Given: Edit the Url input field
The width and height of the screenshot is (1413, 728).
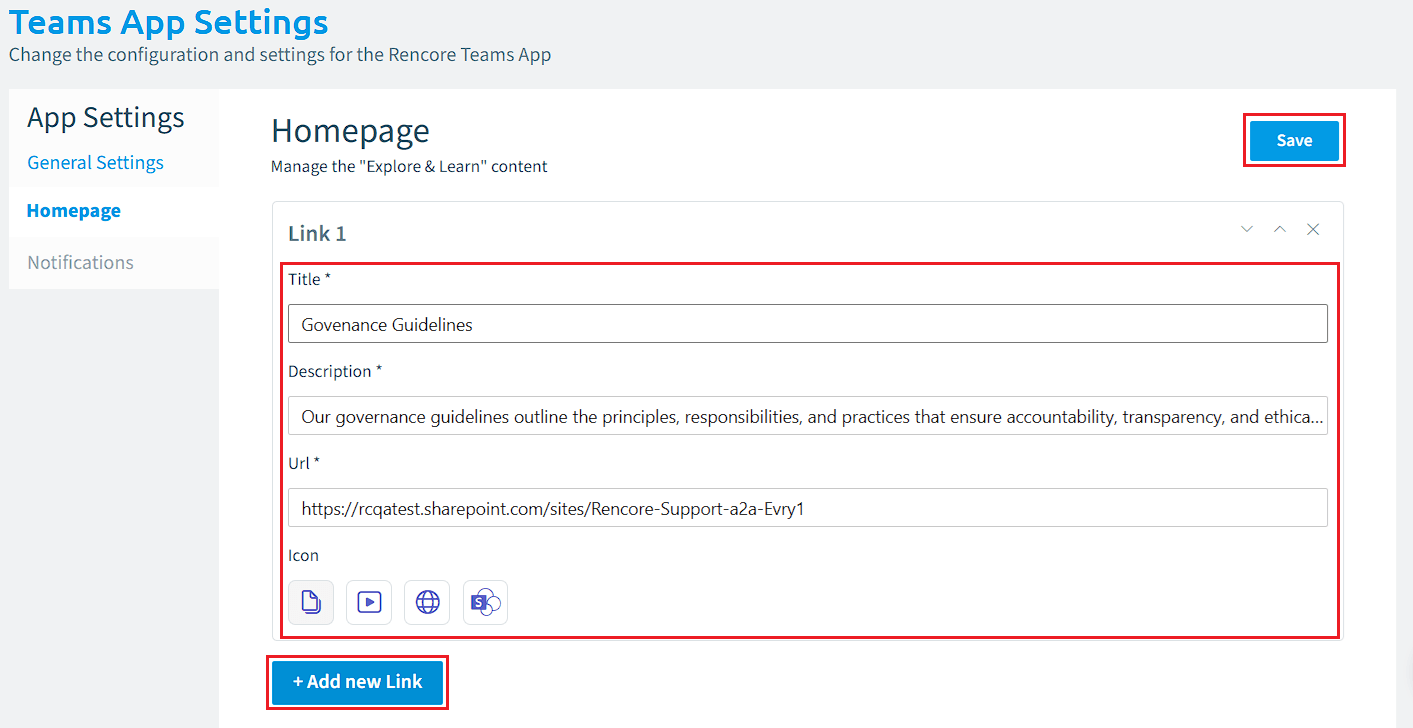Looking at the screenshot, I should 808,508.
